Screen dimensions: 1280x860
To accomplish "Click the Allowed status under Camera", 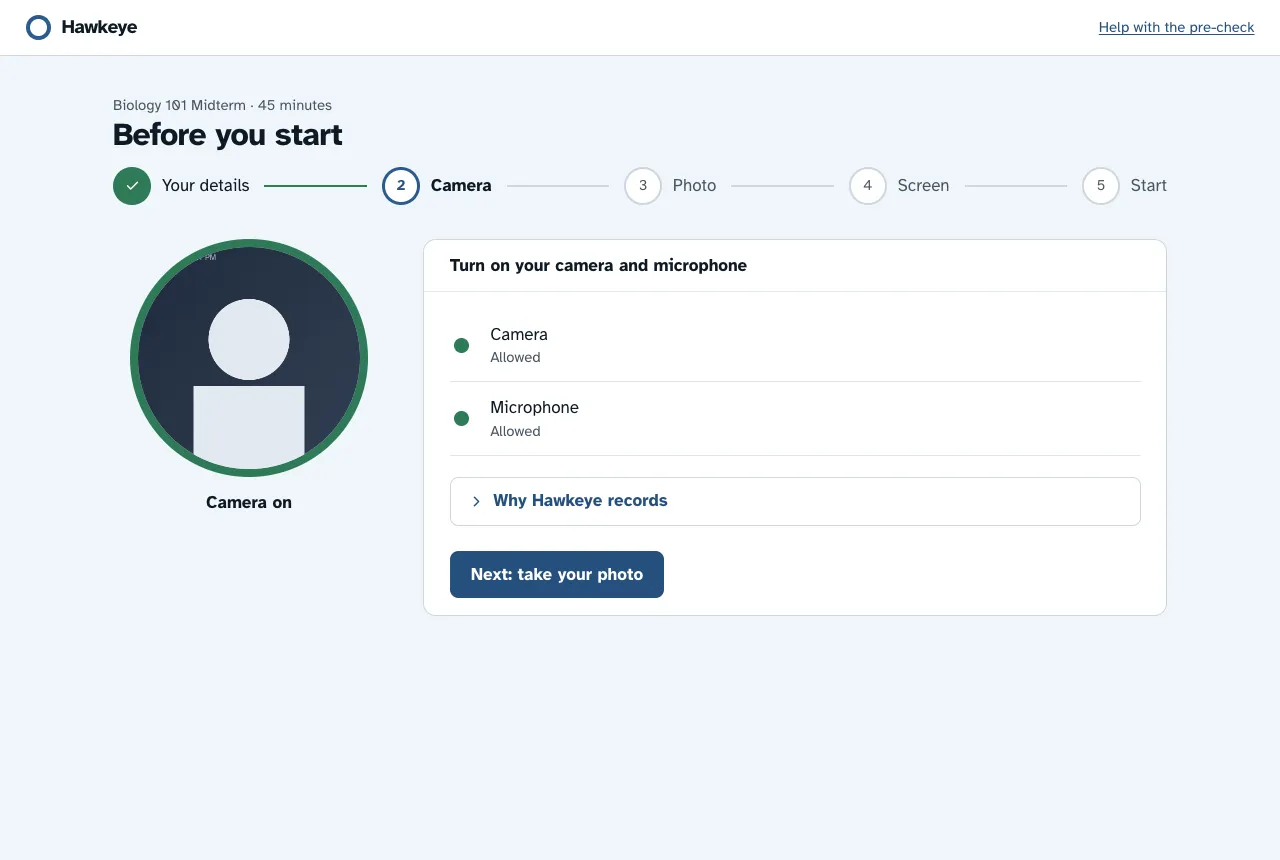I will [x=515, y=357].
